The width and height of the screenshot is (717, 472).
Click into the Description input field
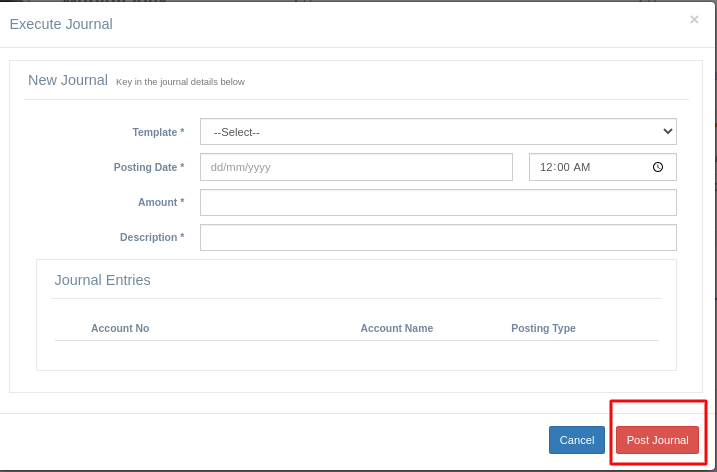(438, 237)
